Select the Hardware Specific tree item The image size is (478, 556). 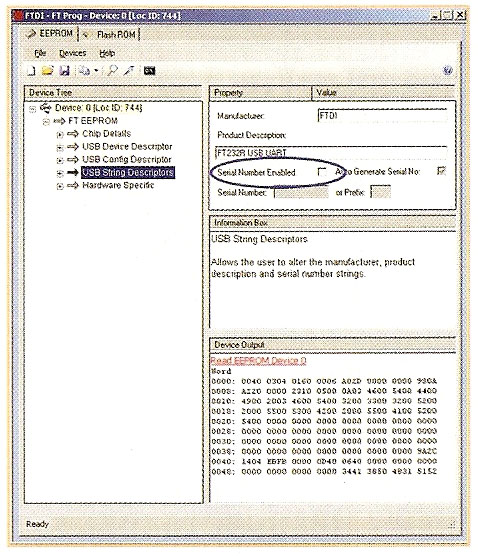tap(118, 185)
